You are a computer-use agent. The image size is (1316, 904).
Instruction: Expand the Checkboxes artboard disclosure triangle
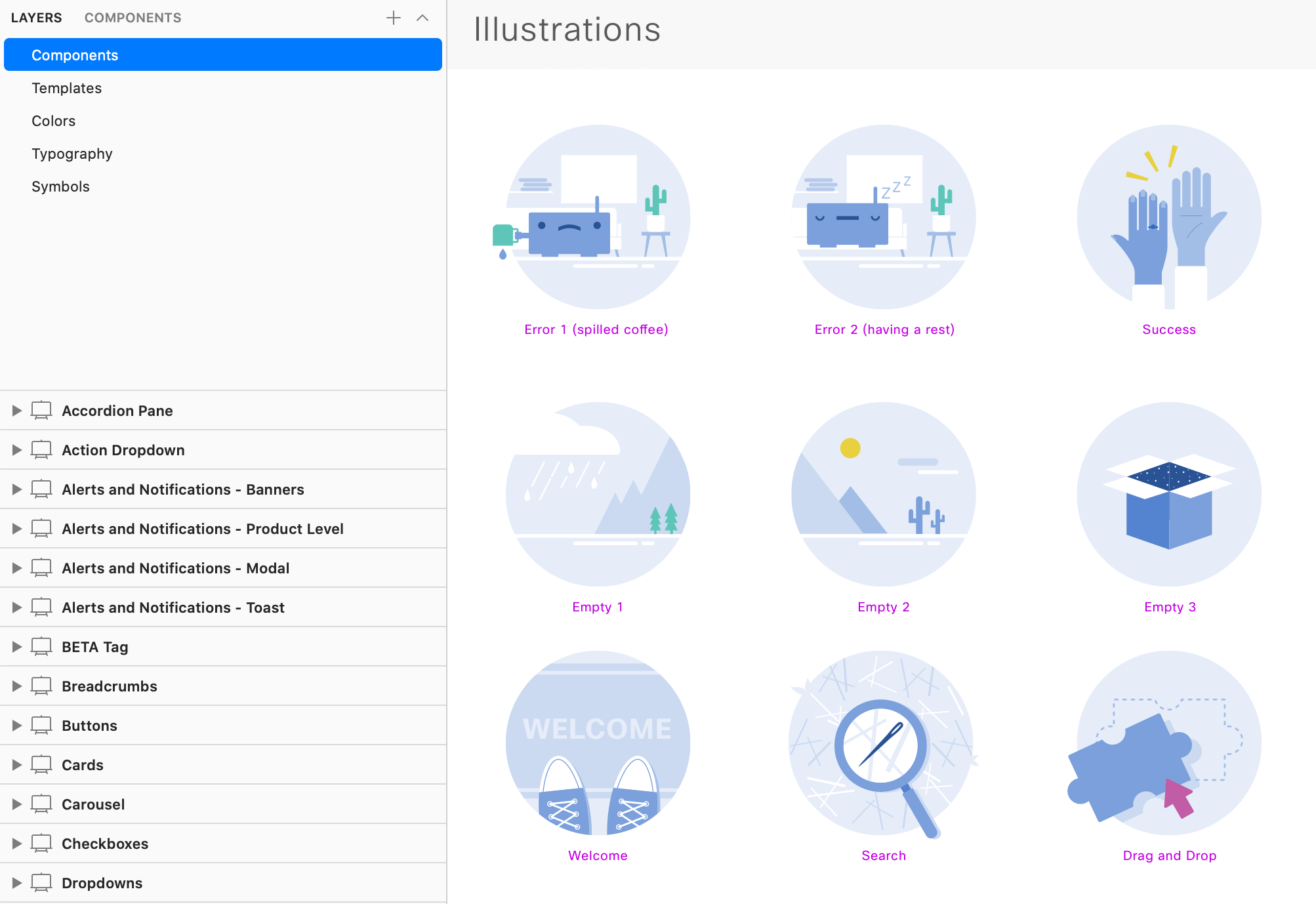coord(17,844)
